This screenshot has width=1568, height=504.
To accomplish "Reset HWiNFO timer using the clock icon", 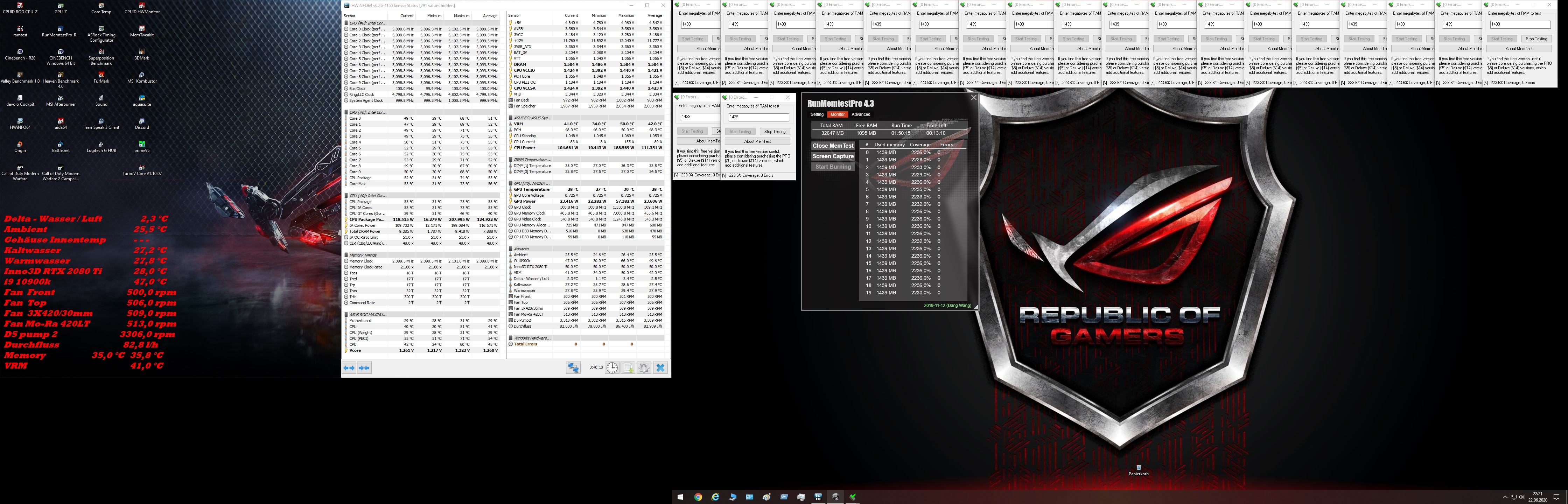I will pos(612,367).
